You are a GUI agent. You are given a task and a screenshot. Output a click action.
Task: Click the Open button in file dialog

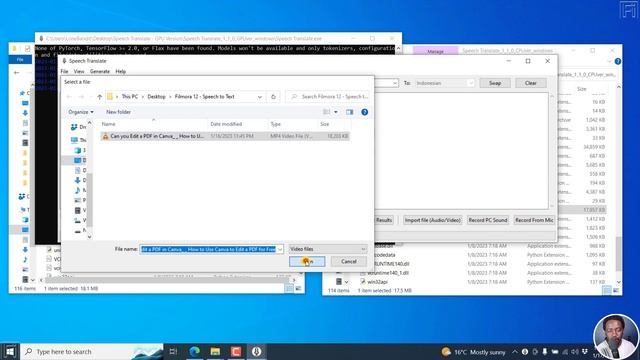click(x=307, y=261)
